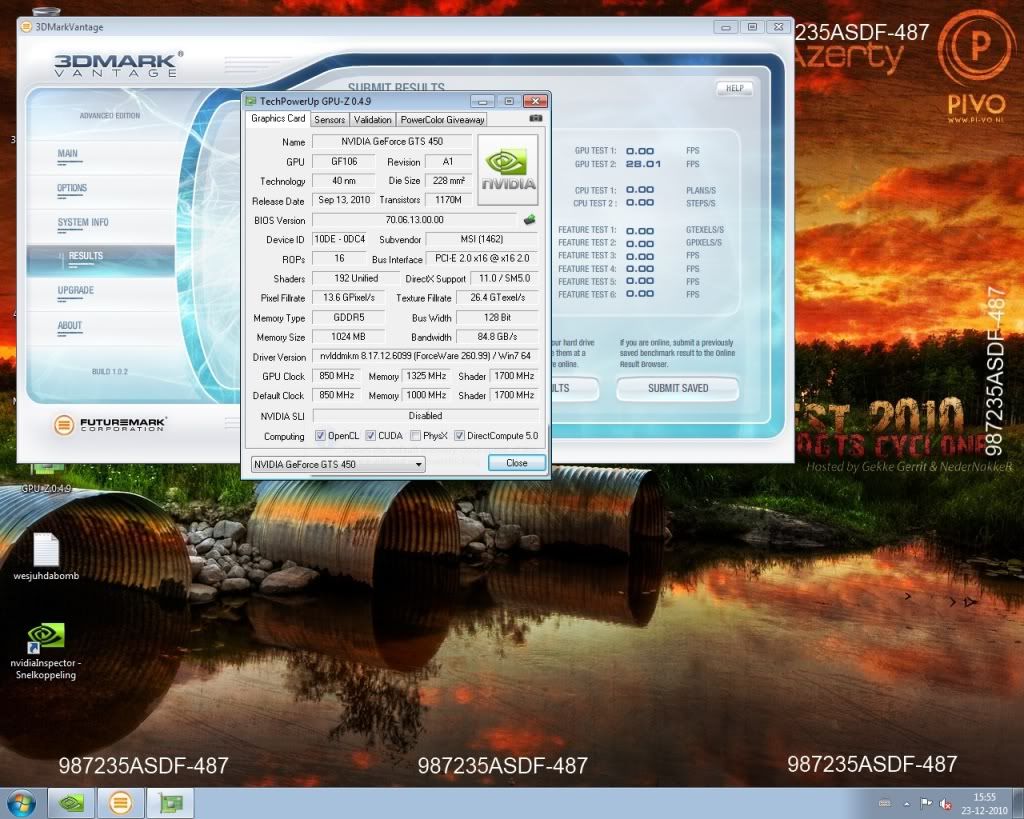Click the Memory Size value 1024 MB
1024x819 pixels.
pos(348,337)
